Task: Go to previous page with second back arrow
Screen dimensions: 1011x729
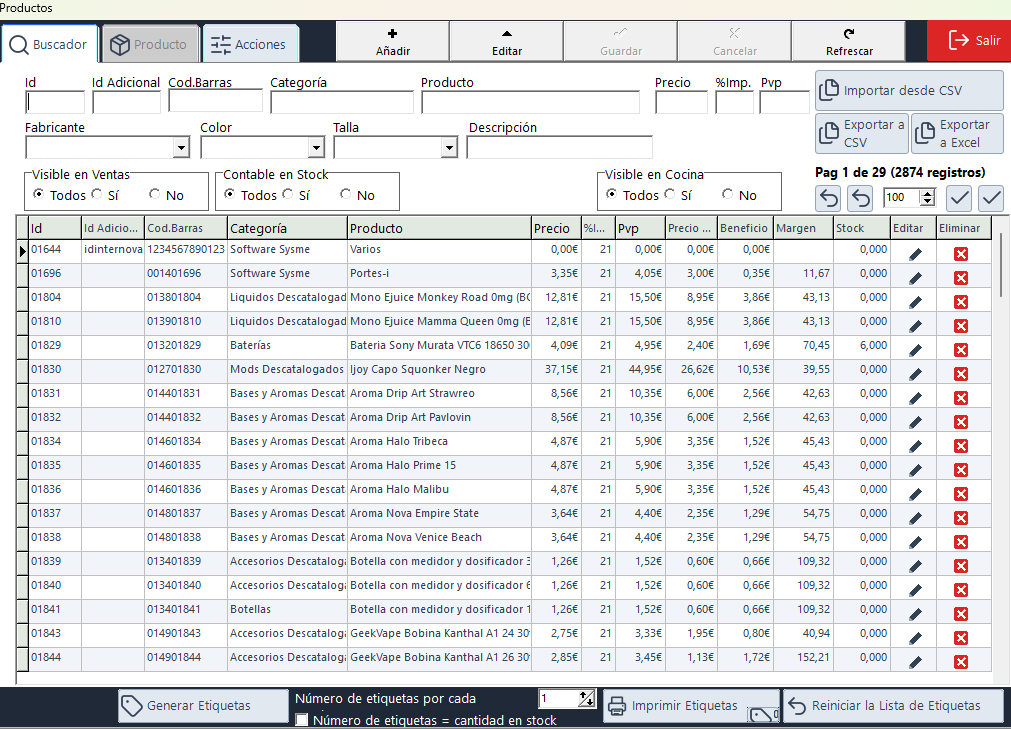Action: [861, 198]
